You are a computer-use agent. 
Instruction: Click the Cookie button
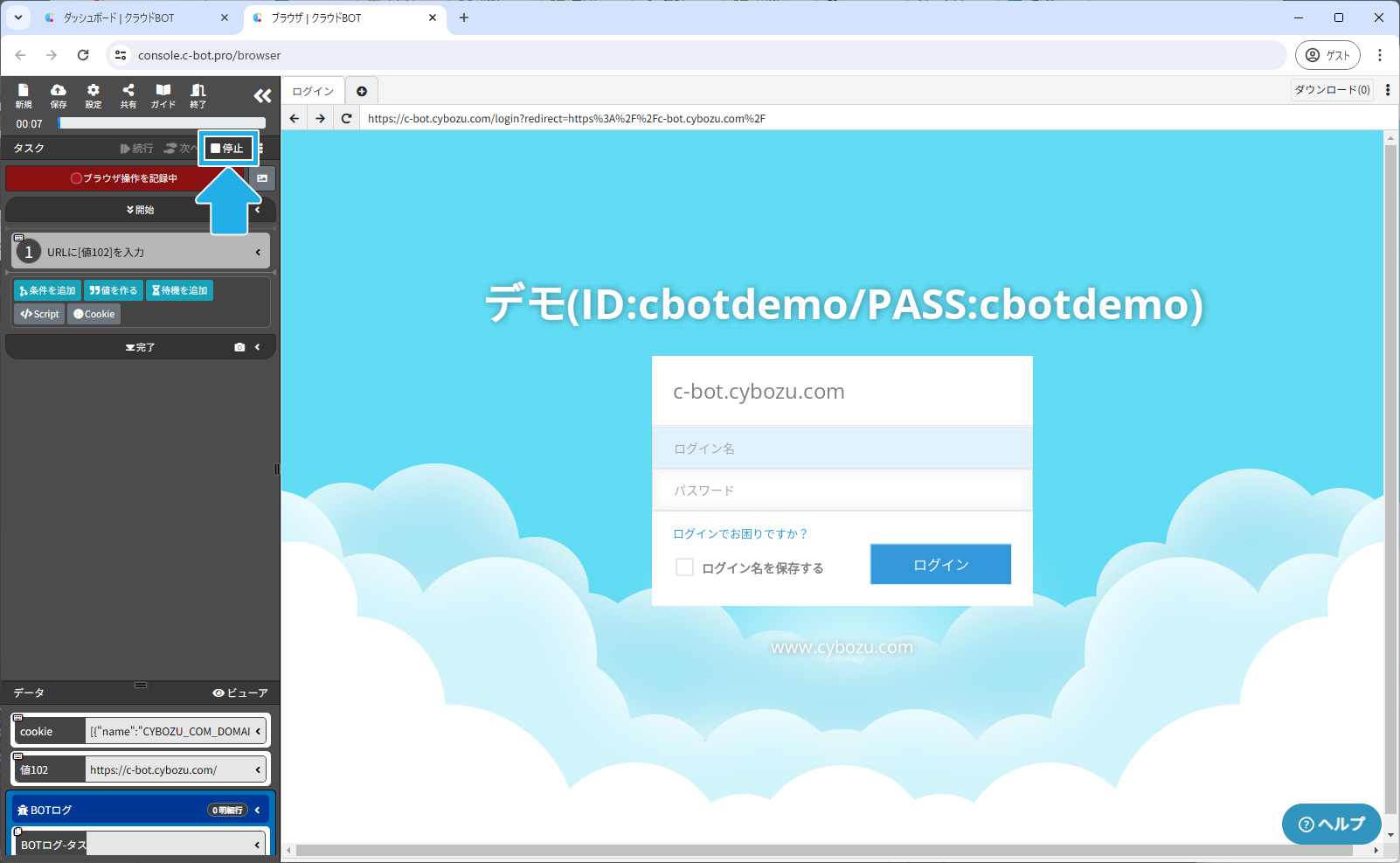pyautogui.click(x=94, y=314)
